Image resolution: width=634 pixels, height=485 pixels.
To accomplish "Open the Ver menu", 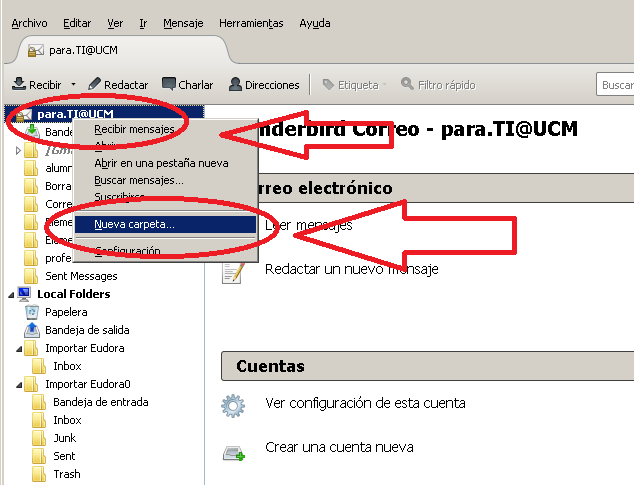I will [x=115, y=23].
